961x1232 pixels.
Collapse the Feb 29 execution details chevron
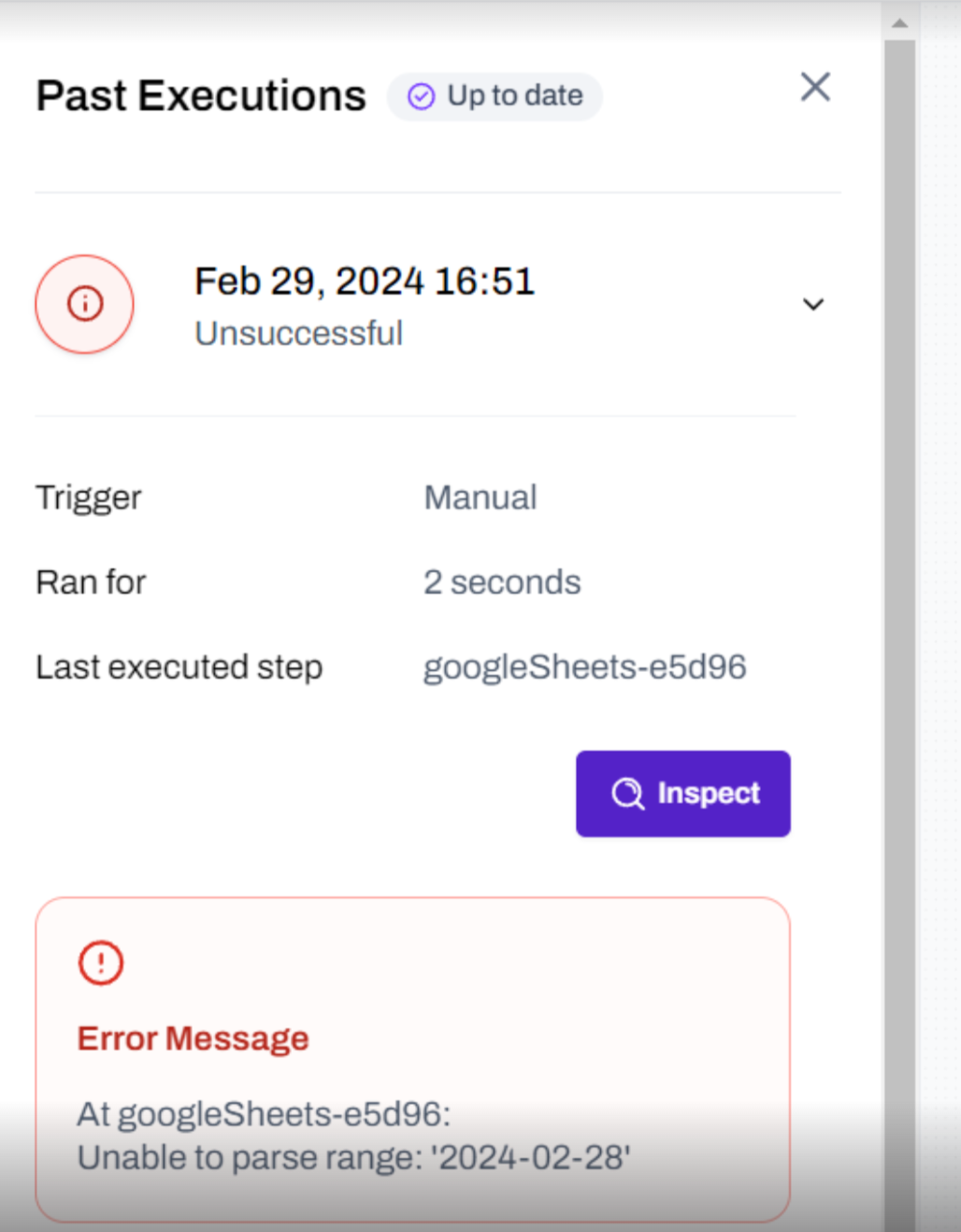click(x=813, y=305)
